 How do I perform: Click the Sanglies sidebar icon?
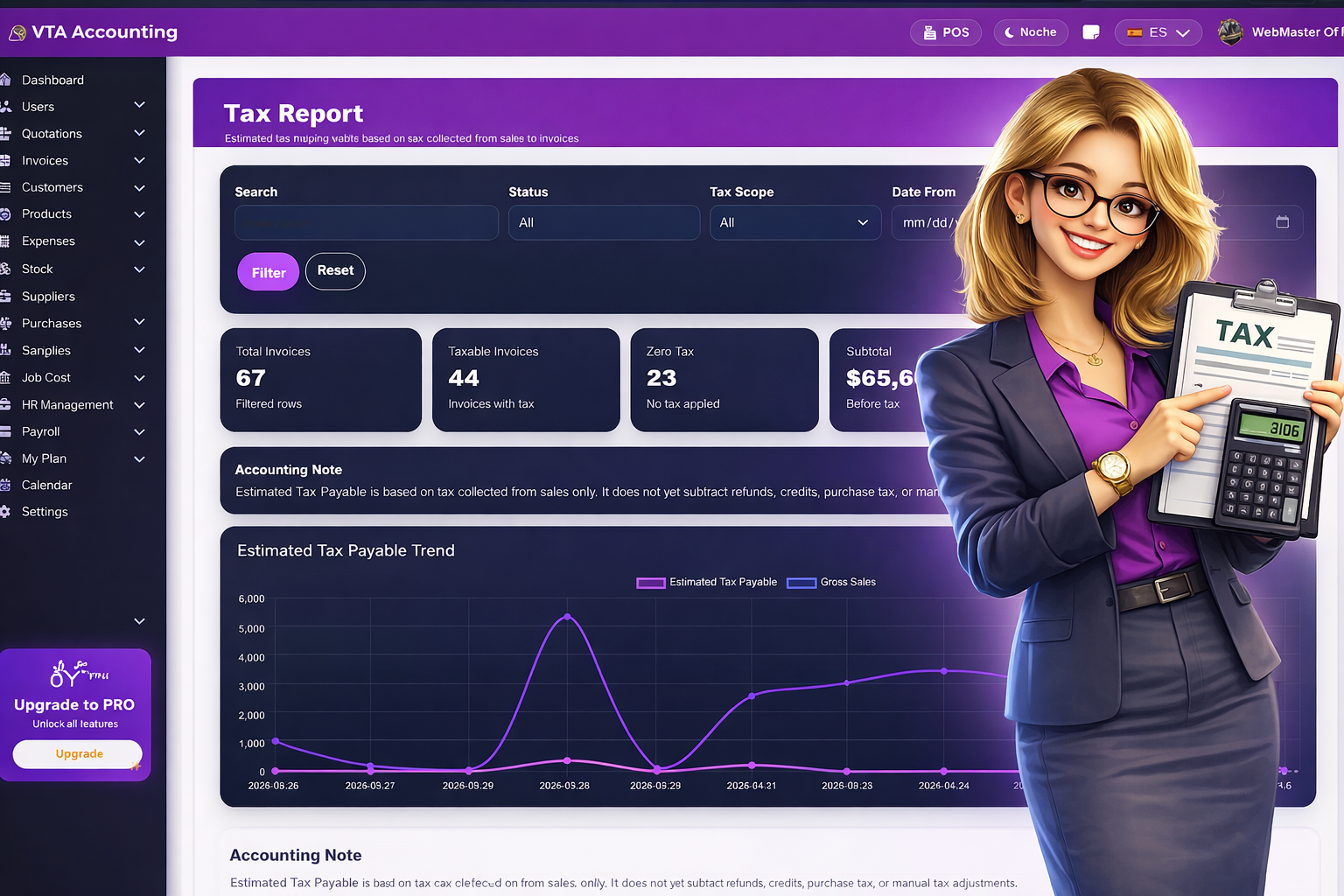tap(4, 350)
